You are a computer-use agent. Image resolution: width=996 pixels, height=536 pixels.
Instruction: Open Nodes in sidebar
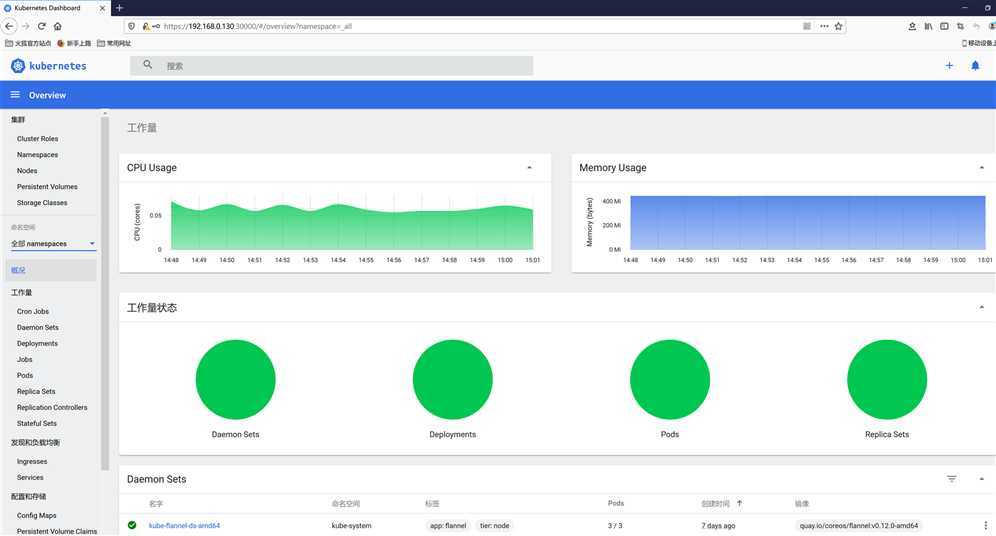(x=27, y=170)
